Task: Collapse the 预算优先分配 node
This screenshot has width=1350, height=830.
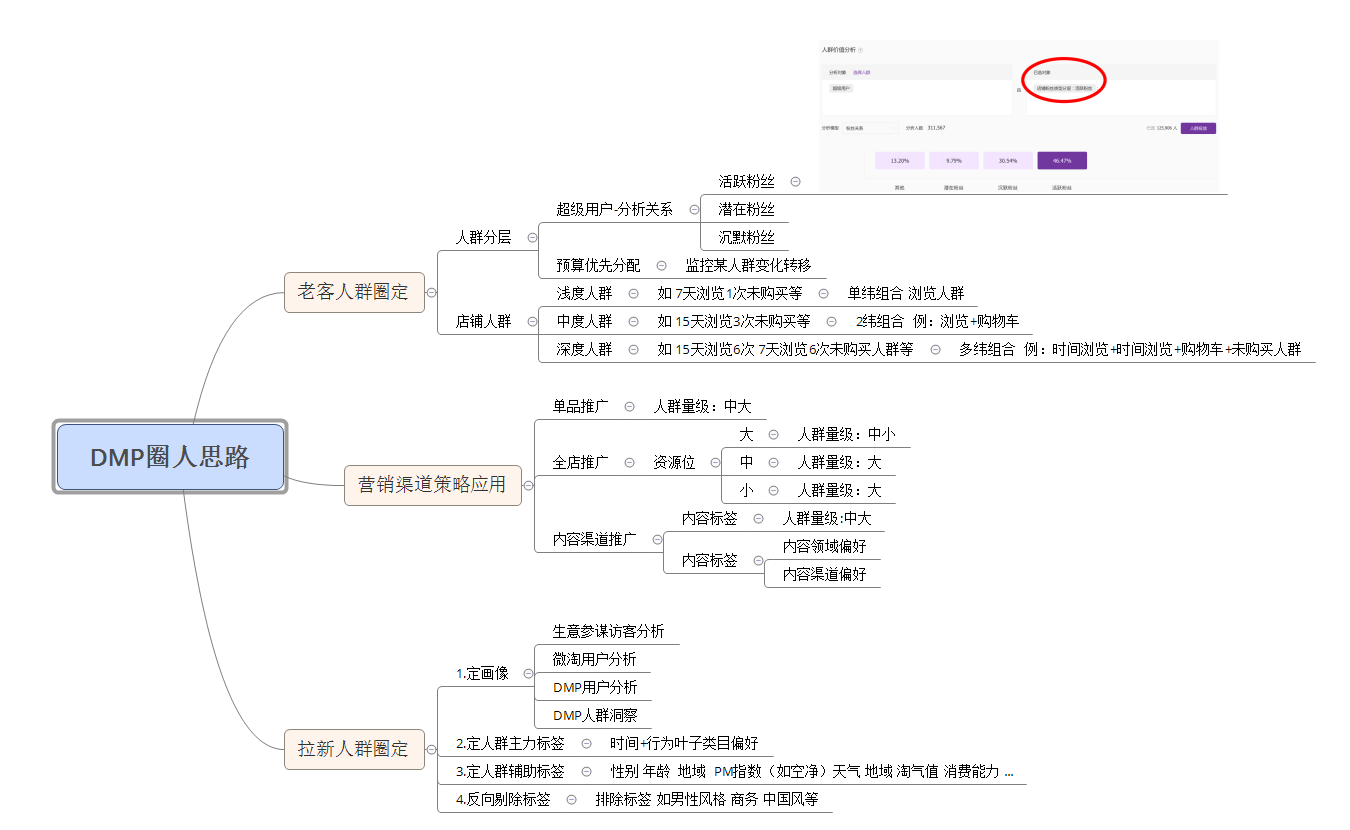Action: click(662, 266)
